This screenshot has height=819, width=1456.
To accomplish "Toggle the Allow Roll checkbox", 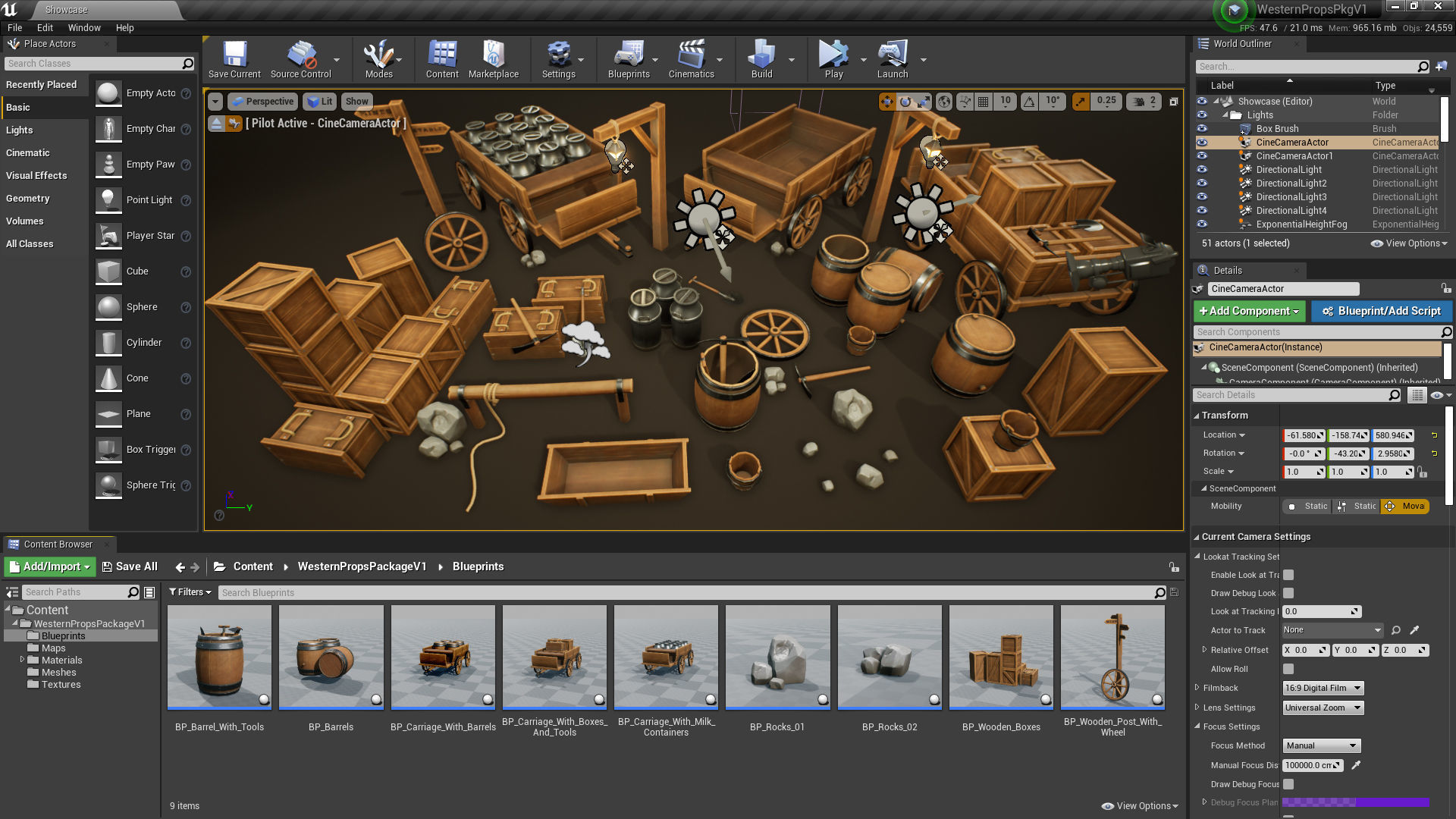I will pos(1288,669).
